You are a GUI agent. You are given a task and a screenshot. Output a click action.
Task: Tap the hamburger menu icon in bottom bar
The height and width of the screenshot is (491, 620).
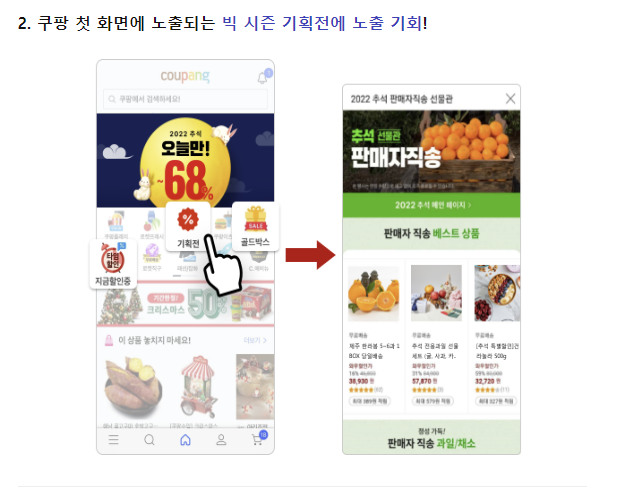click(x=113, y=440)
